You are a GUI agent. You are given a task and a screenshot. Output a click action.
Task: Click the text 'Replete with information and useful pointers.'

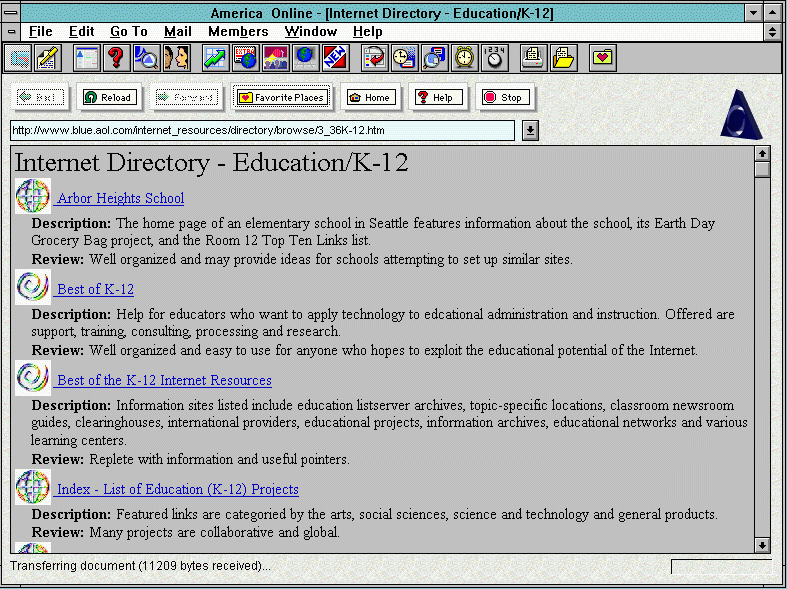219,459
